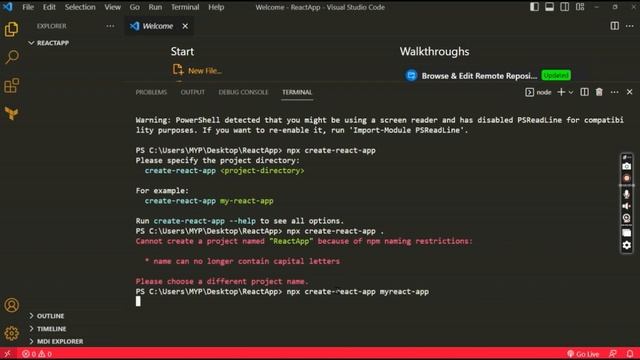Click Go Live in status bar

(x=583, y=354)
